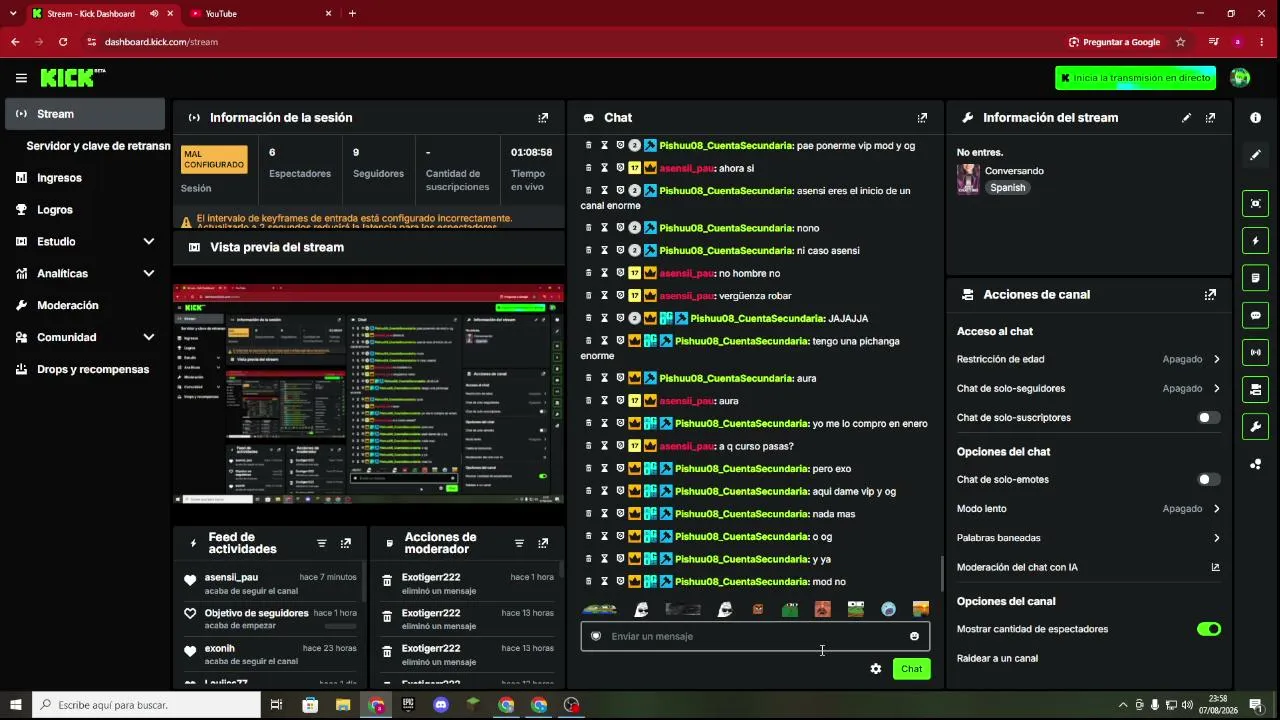
Task: Open chat settings gear next to Chat button
Action: [x=876, y=669]
